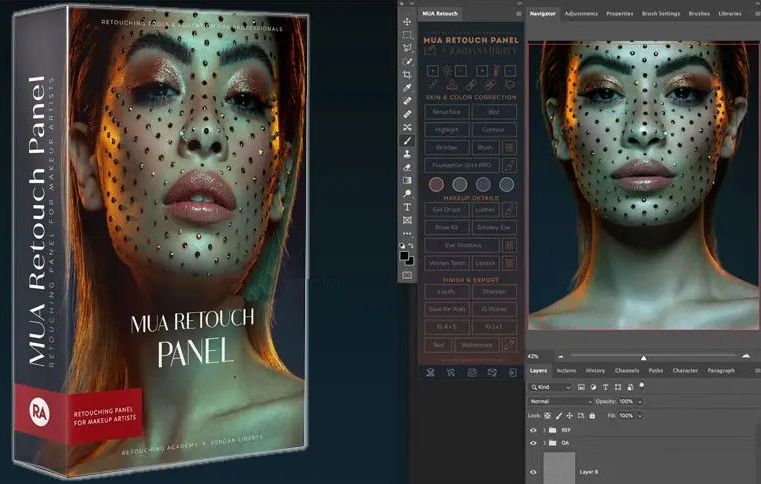Select the Clone Stamp tool
The width and height of the screenshot is (761, 484).
407,154
